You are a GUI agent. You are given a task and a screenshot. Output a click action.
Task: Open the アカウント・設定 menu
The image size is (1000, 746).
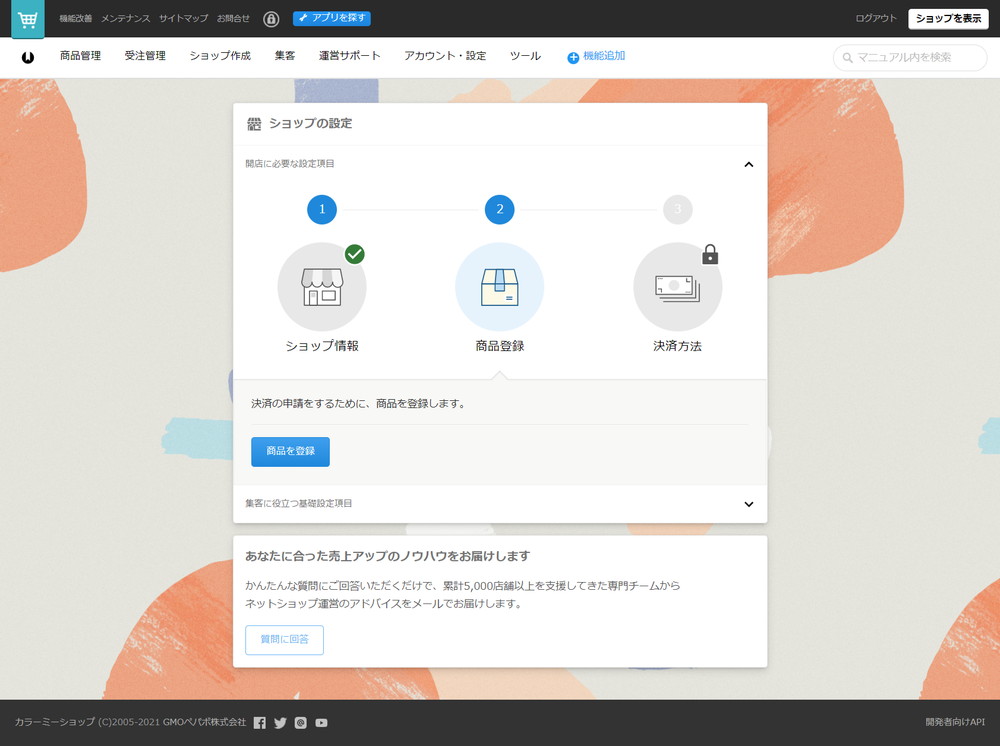(445, 56)
